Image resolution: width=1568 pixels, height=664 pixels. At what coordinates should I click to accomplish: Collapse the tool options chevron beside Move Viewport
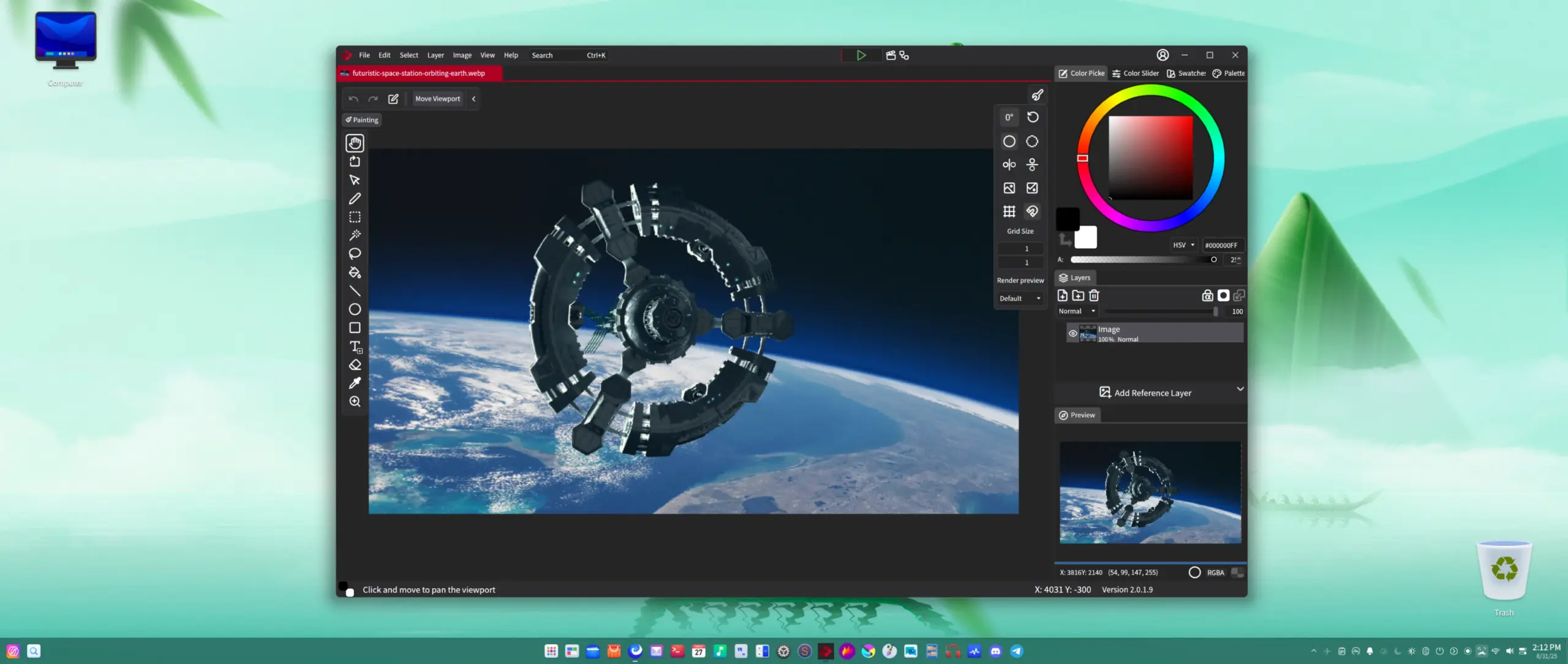coord(473,99)
